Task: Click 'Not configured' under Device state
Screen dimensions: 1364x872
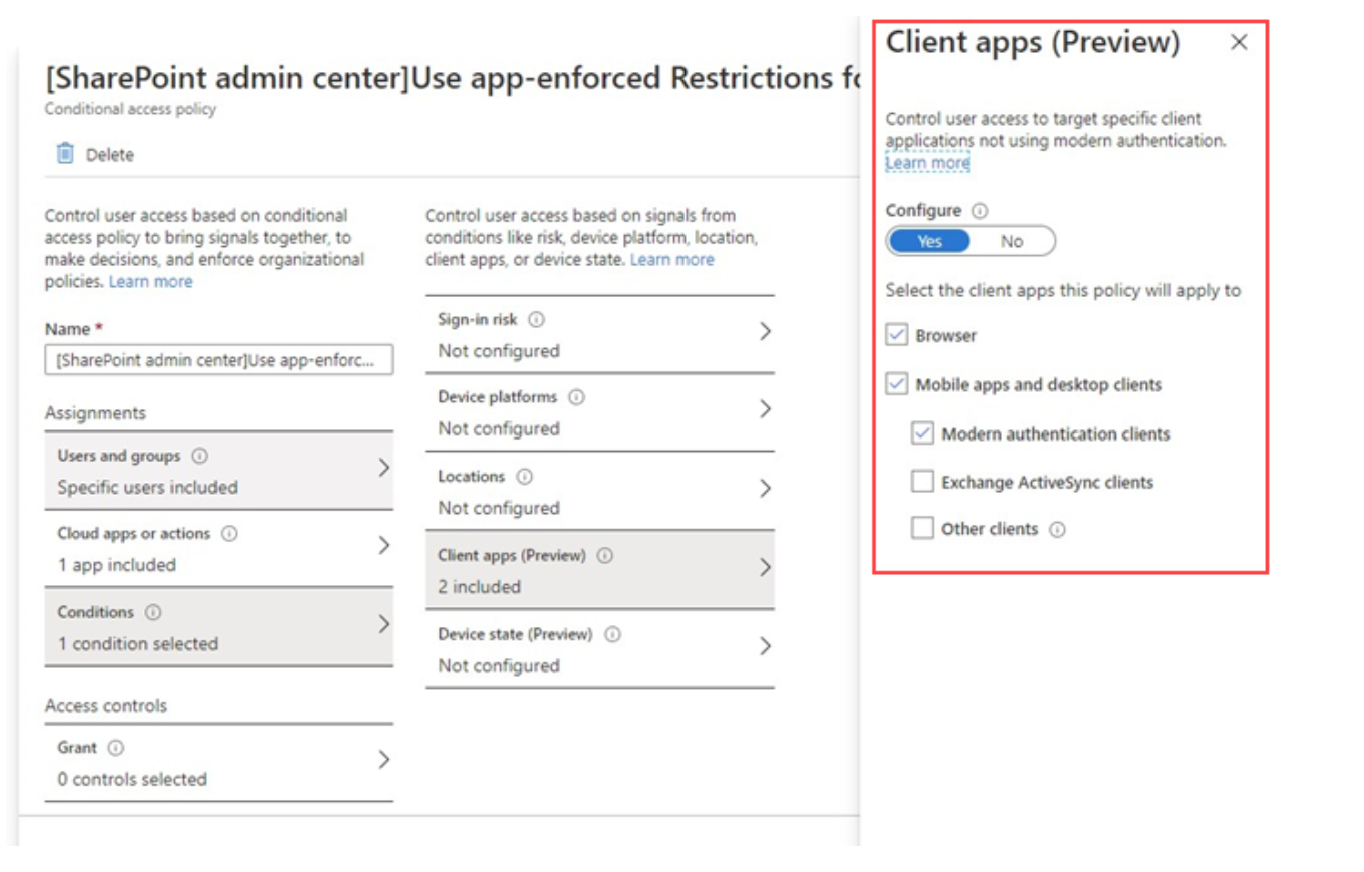Action: (x=499, y=666)
